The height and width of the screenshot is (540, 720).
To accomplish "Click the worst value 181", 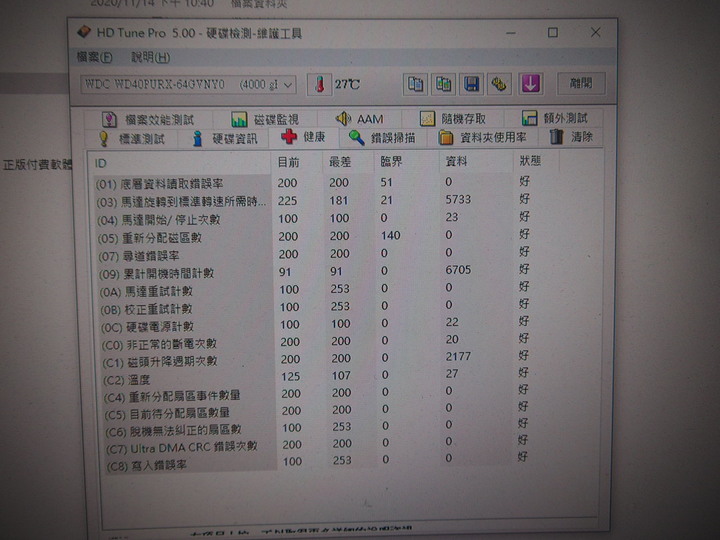I will tap(338, 201).
